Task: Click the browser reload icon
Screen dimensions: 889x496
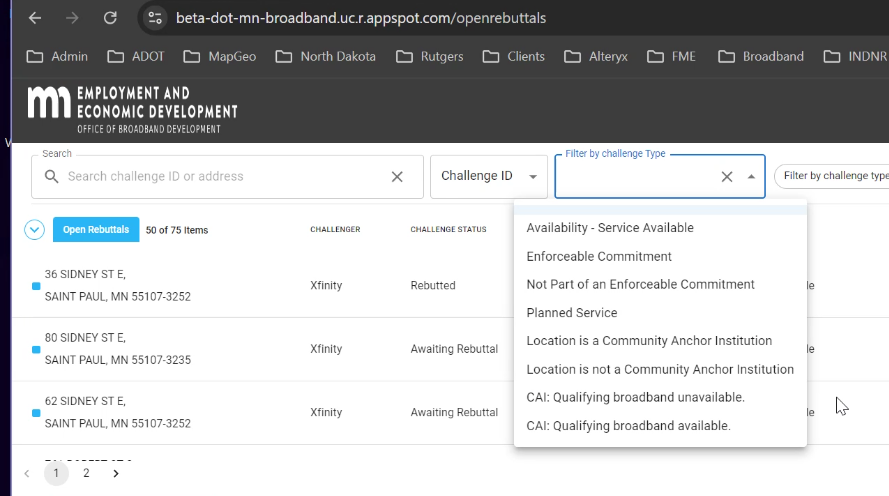Action: tap(110, 18)
